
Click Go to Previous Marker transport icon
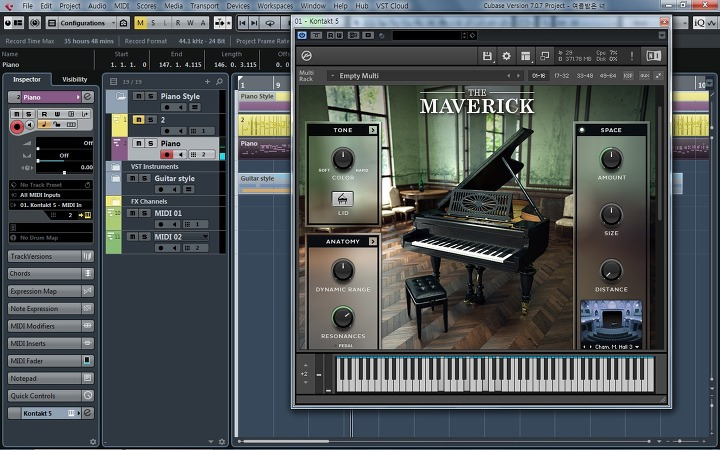pyautogui.click(x=242, y=22)
